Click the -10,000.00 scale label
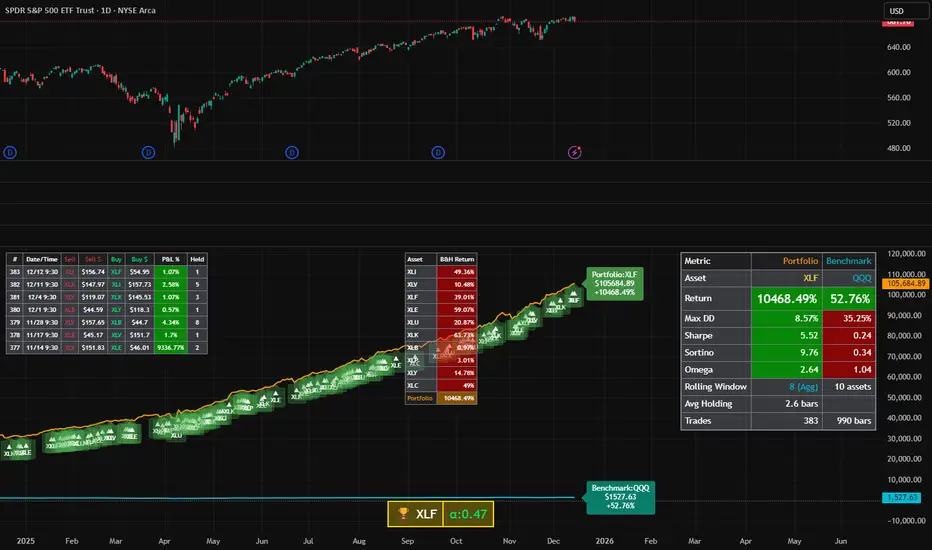The height and width of the screenshot is (550, 932). [x=906, y=520]
